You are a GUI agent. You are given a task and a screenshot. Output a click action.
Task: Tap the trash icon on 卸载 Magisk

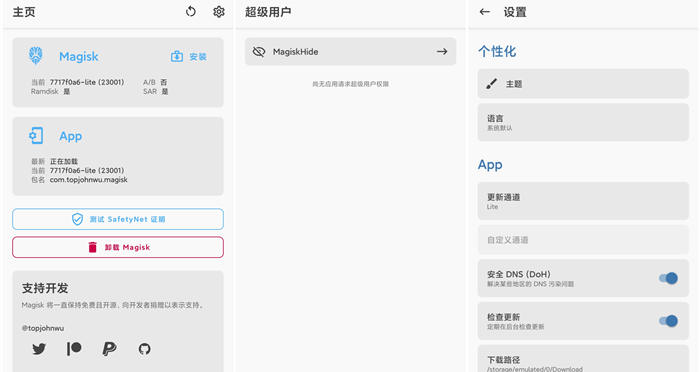click(92, 247)
